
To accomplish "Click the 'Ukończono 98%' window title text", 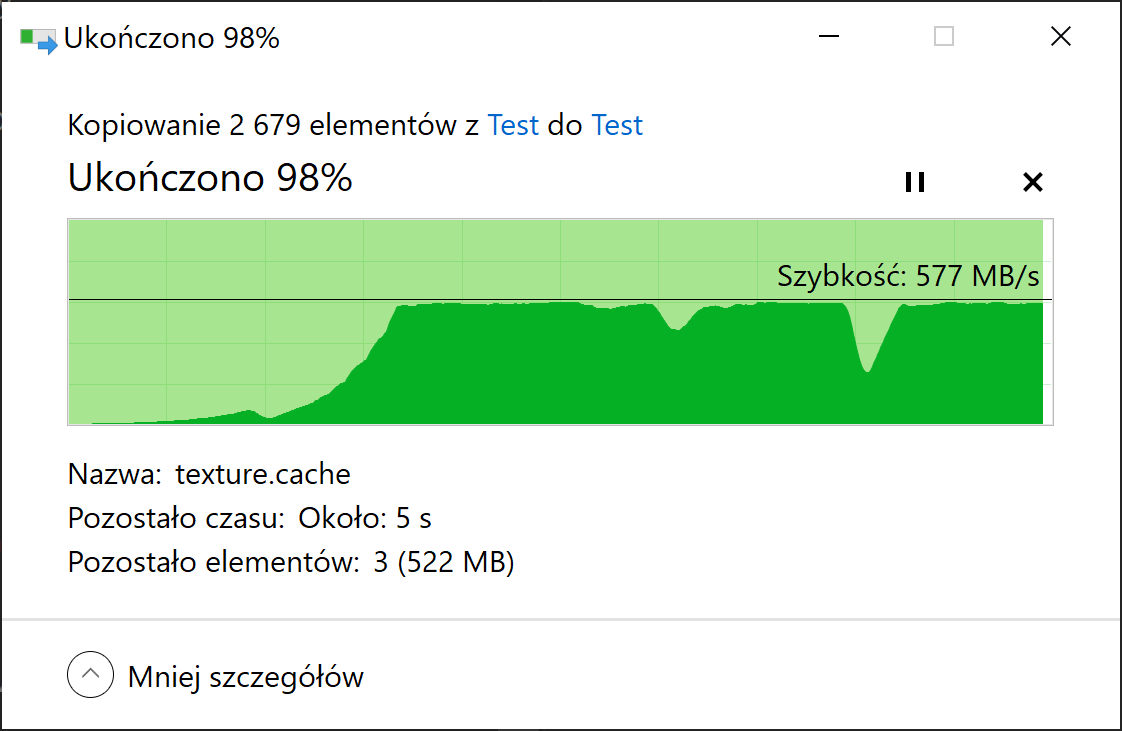I will 172,39.
